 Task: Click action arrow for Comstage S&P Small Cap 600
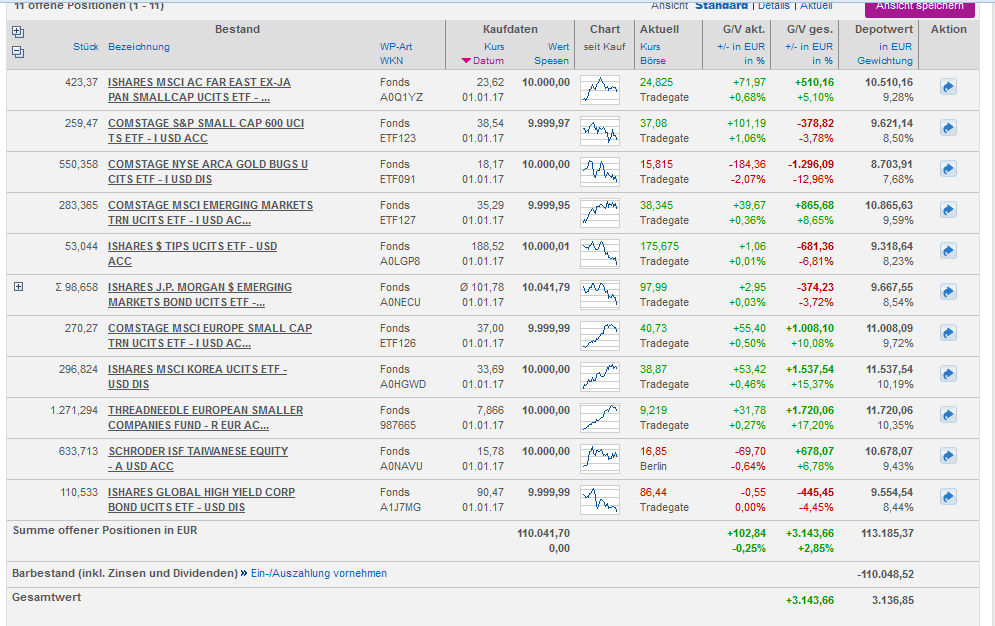click(x=948, y=129)
